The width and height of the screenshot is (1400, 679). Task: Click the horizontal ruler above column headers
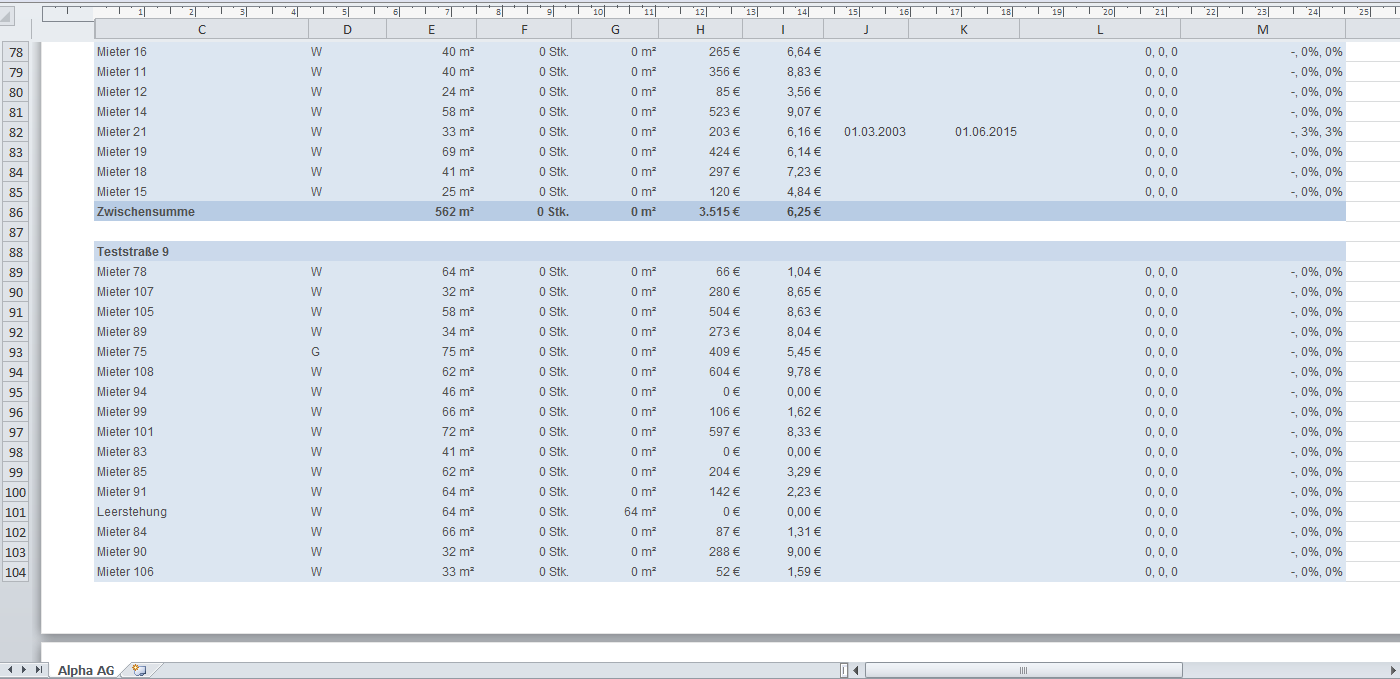tap(720, 13)
